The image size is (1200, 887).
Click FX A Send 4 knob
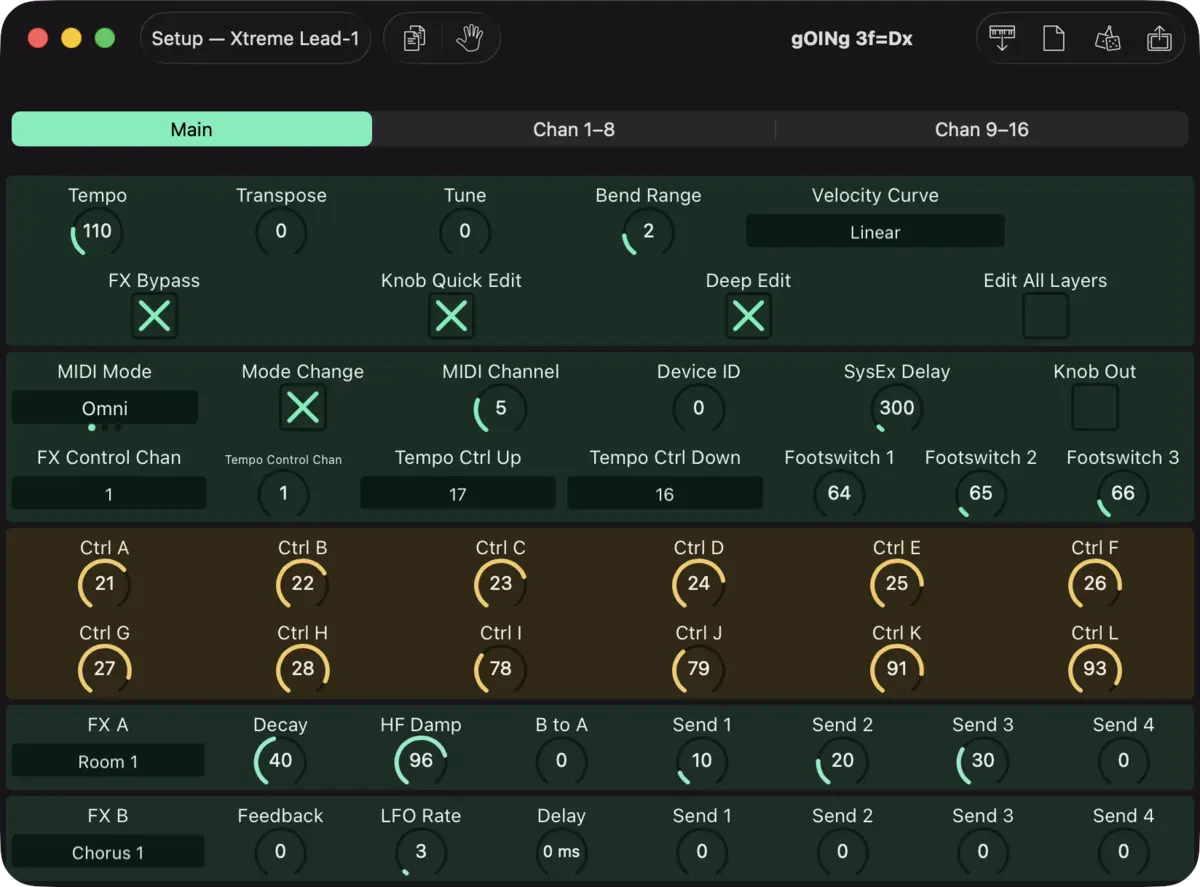(x=1123, y=760)
